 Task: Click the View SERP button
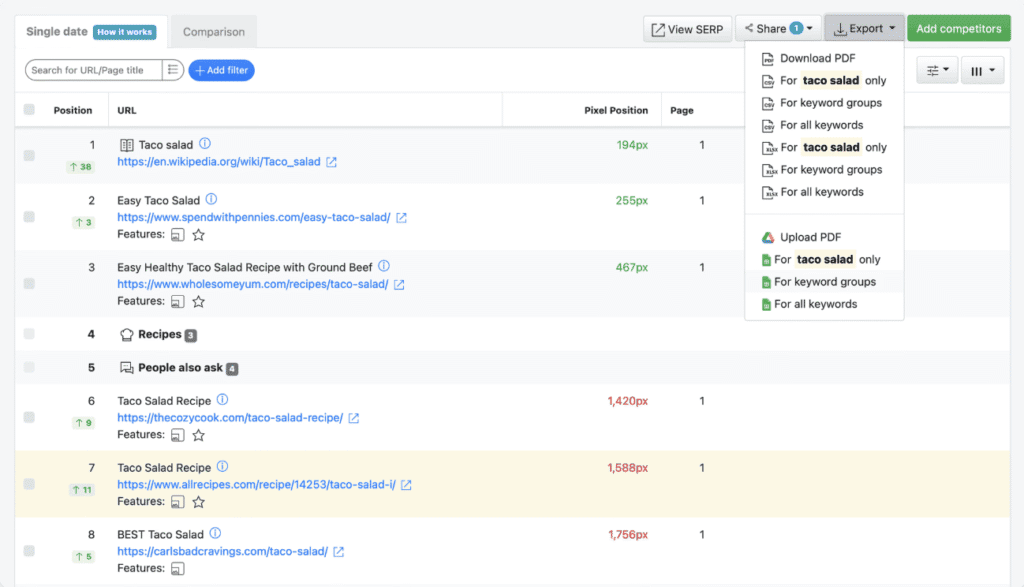coord(687,29)
